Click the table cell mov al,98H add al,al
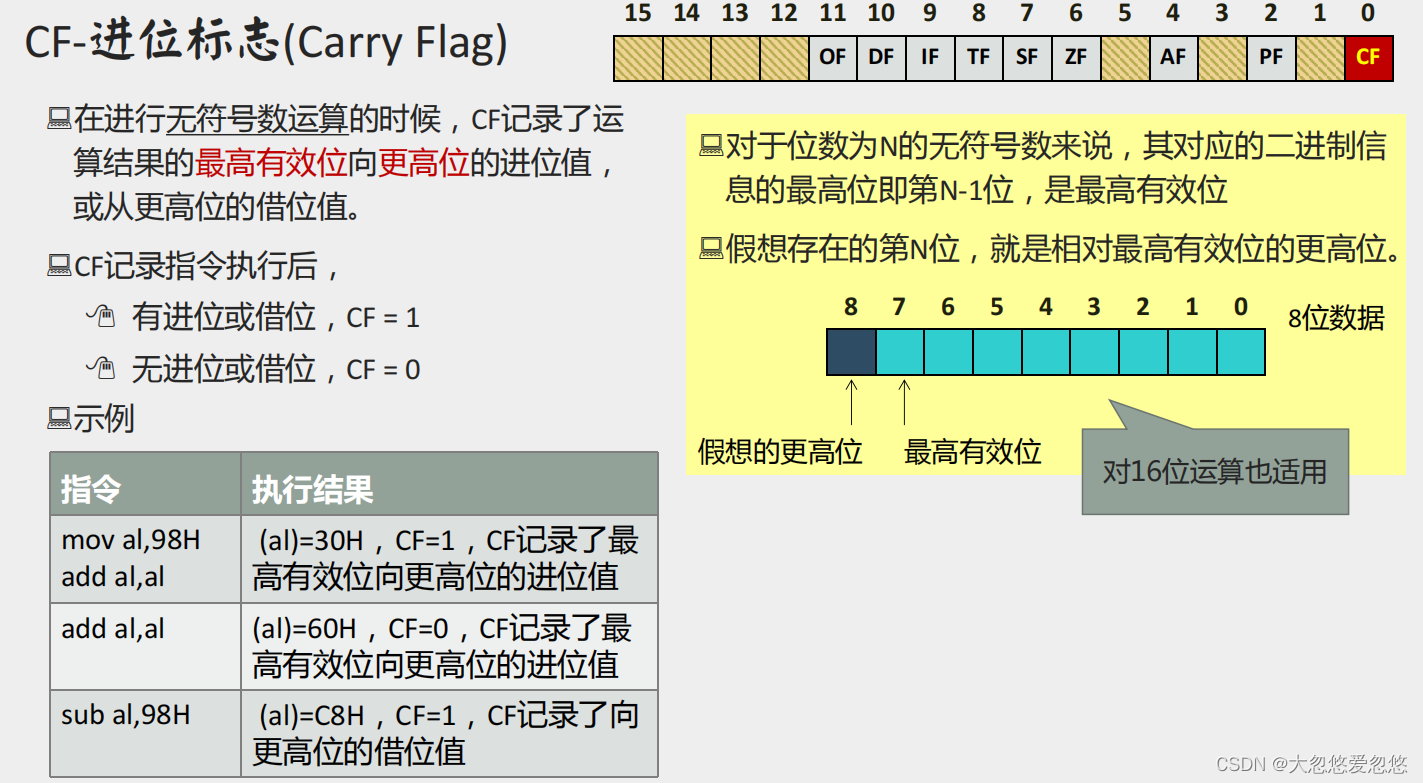 tap(146, 559)
